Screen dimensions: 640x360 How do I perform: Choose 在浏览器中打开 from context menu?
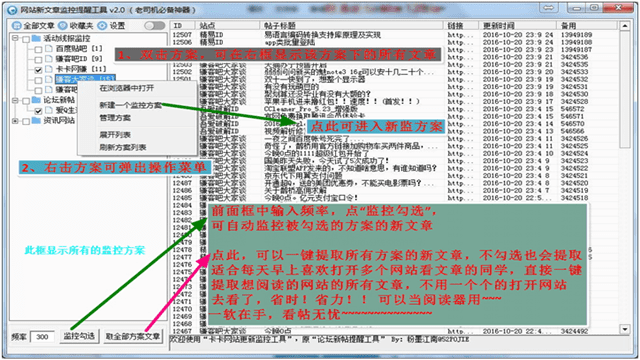[x=127, y=88]
